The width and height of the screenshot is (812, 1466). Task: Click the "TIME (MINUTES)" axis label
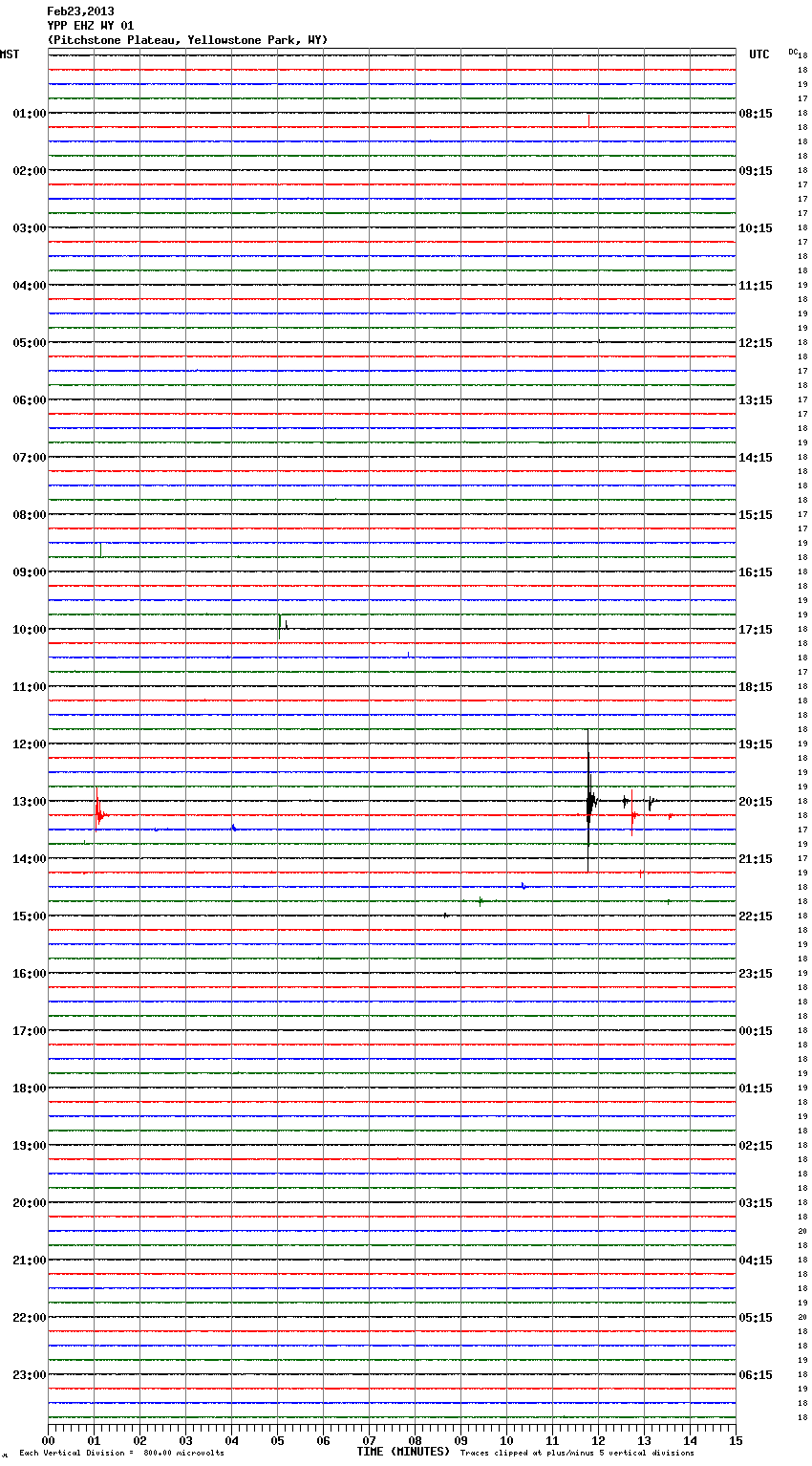pos(402,1452)
